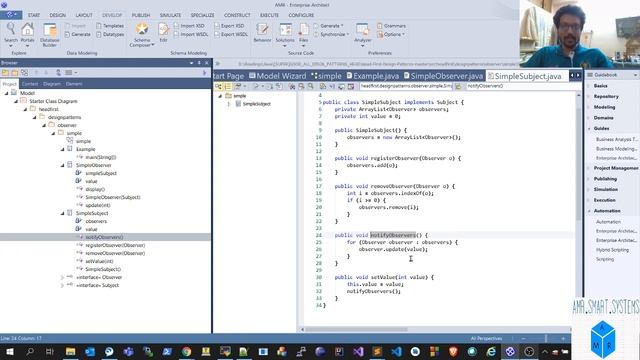The height and width of the screenshot is (360, 640).
Task: Select registerObserver(Observer) in the tree
Action: (x=115, y=245)
